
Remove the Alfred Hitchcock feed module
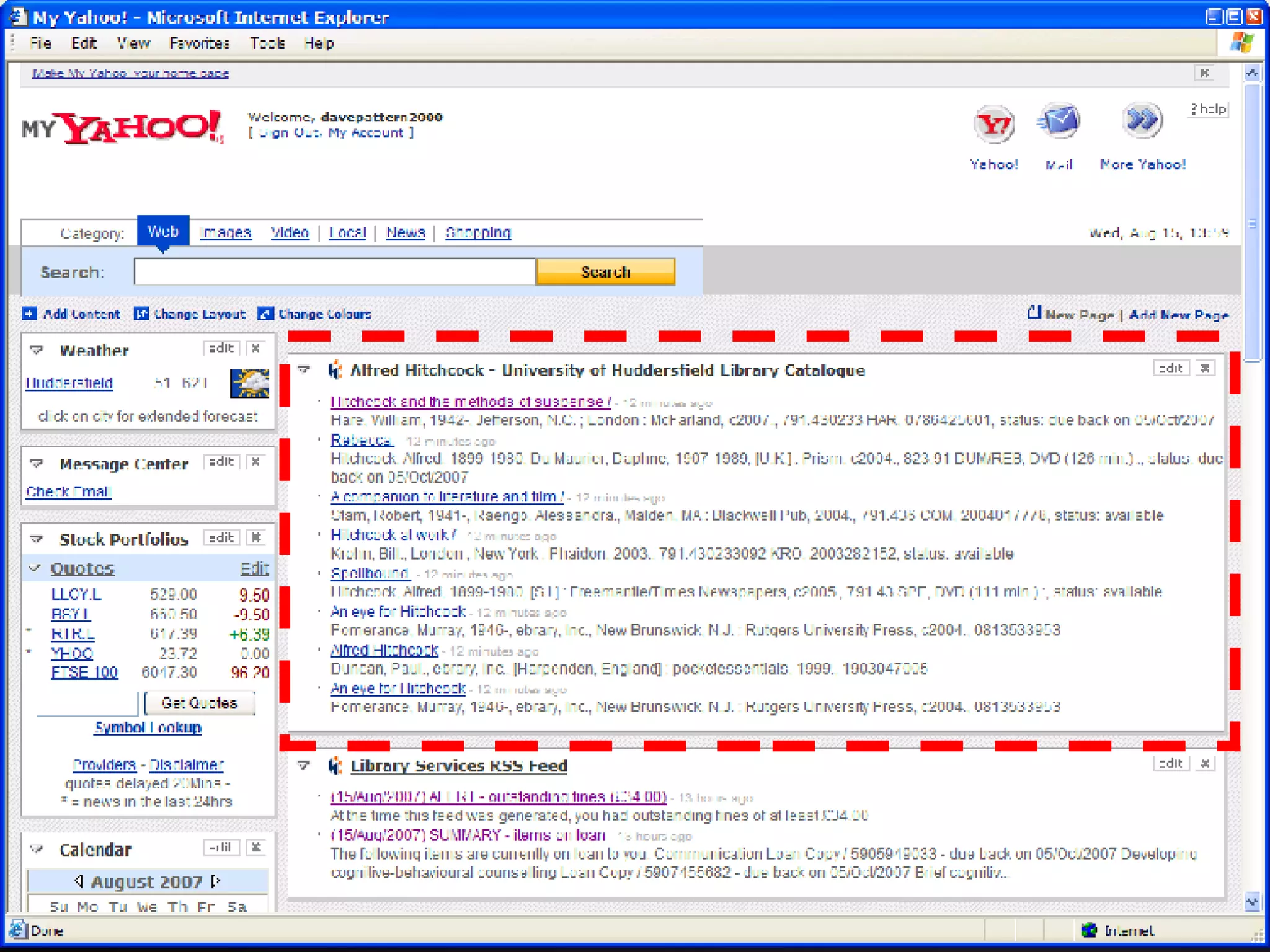(x=1205, y=369)
